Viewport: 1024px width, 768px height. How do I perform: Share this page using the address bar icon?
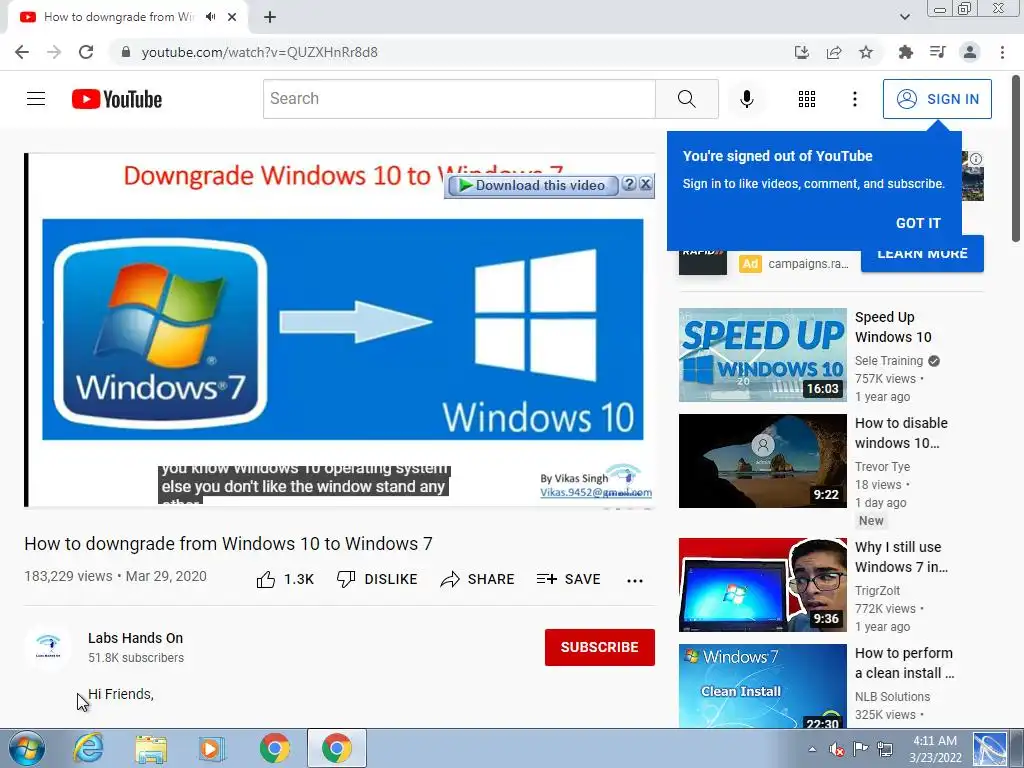(834, 52)
